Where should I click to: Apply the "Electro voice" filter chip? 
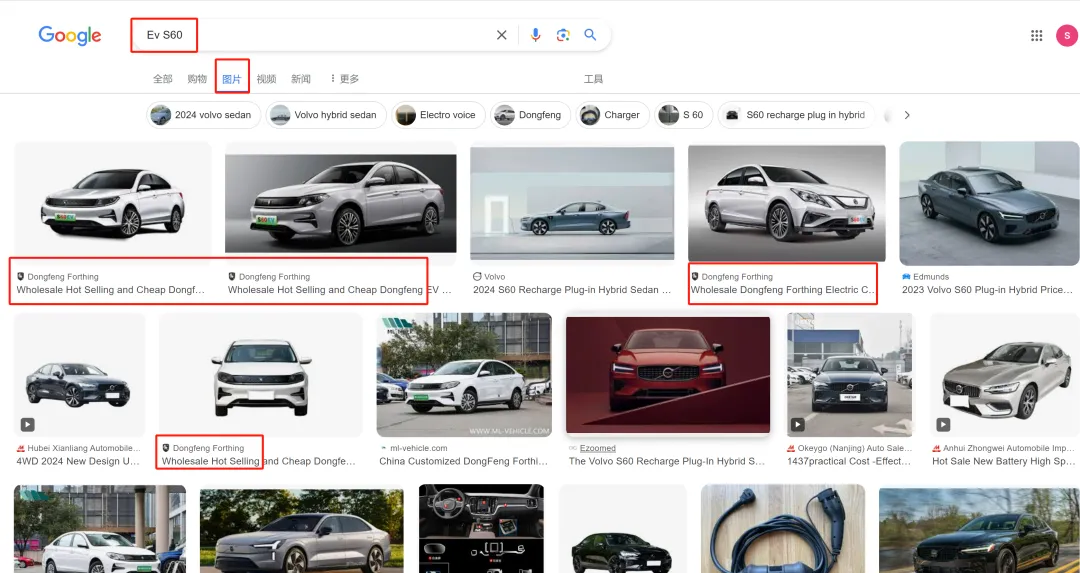(438, 115)
